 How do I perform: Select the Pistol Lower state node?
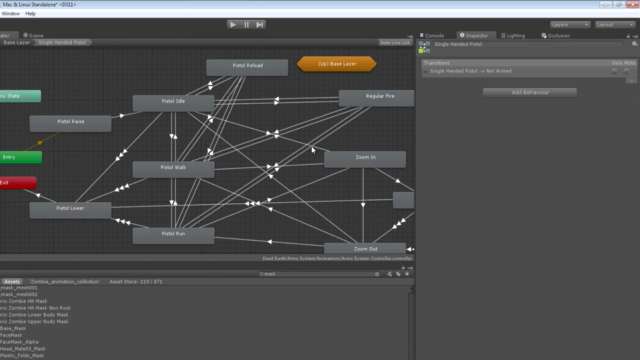70,210
